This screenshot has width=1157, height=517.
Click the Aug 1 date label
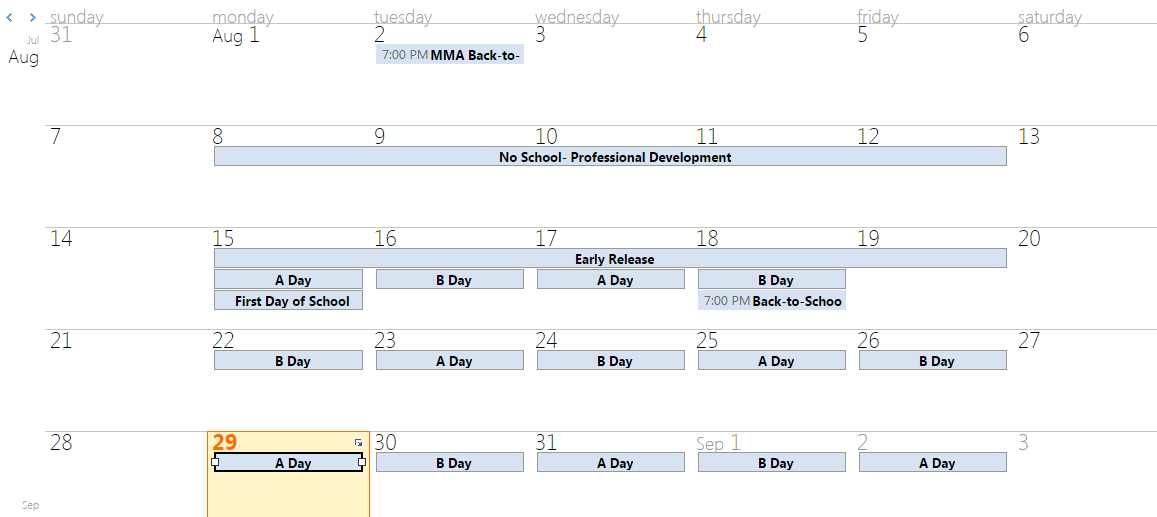point(236,36)
